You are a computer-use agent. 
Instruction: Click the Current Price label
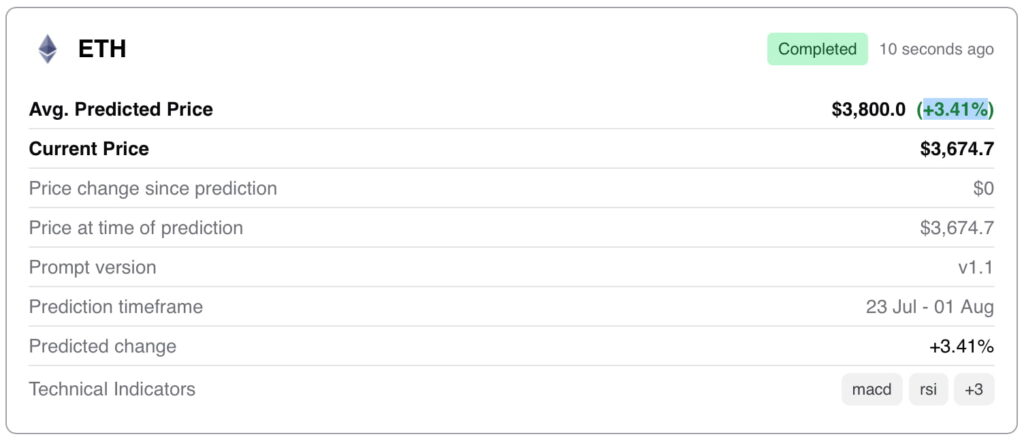click(x=89, y=149)
